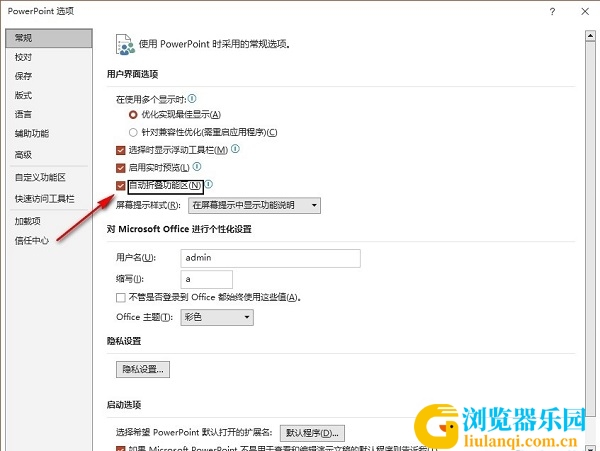
Task: Click the help question mark icon
Action: coord(552,12)
